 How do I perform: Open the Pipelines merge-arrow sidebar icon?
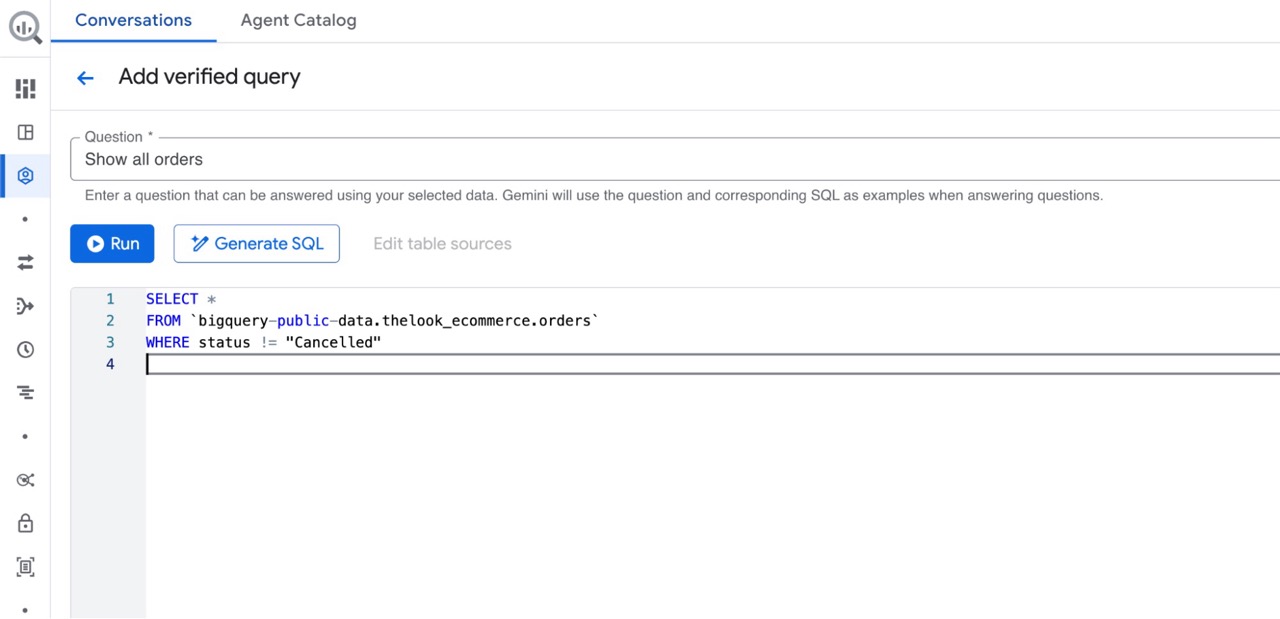pyautogui.click(x=25, y=306)
